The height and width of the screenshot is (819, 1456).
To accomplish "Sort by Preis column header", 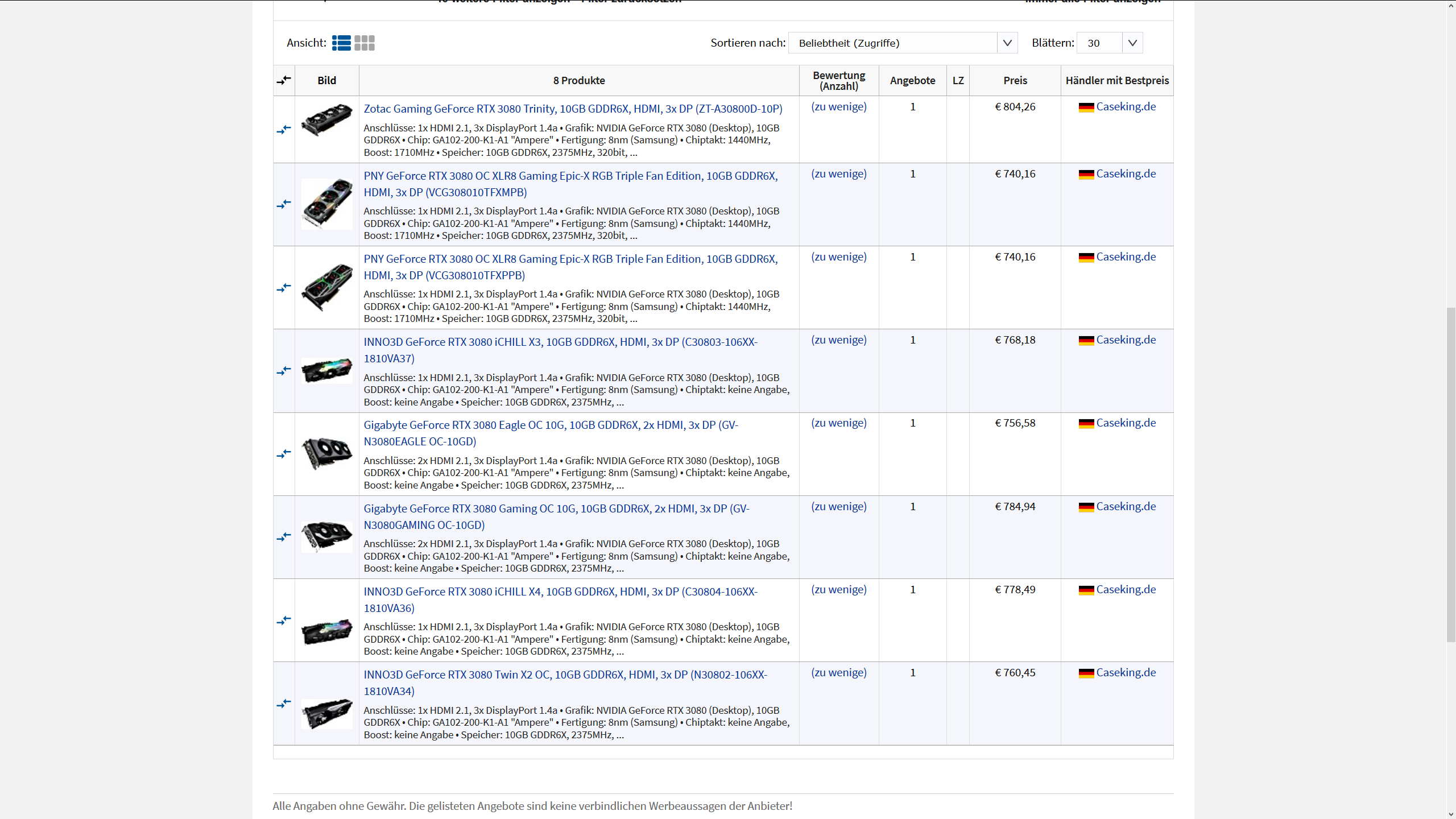I will pyautogui.click(x=1015, y=80).
